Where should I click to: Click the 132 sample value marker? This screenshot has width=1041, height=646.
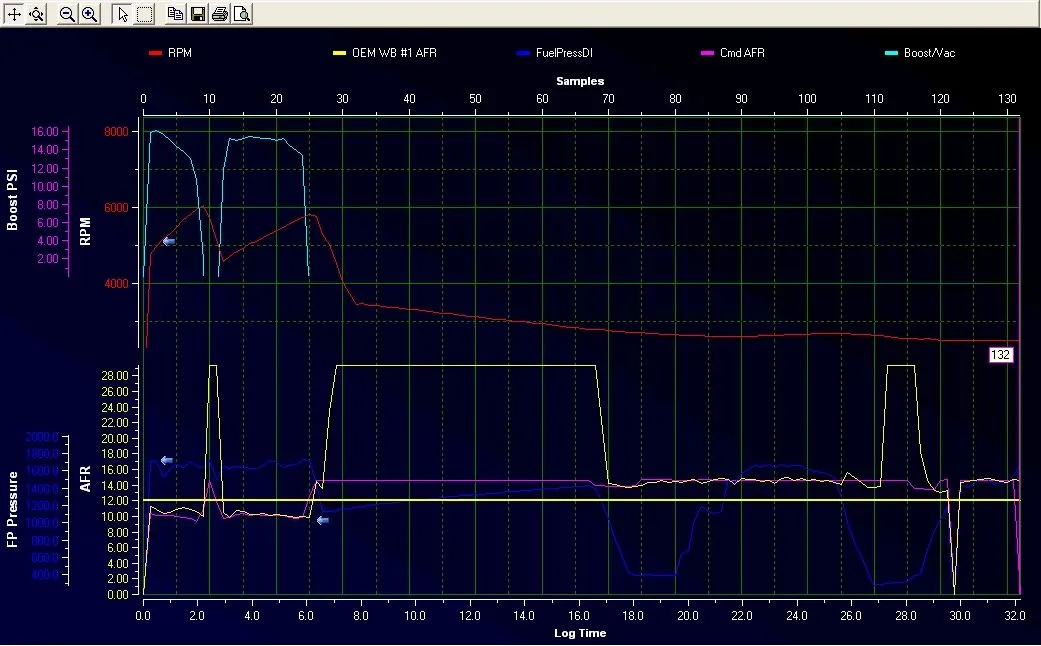click(1000, 355)
